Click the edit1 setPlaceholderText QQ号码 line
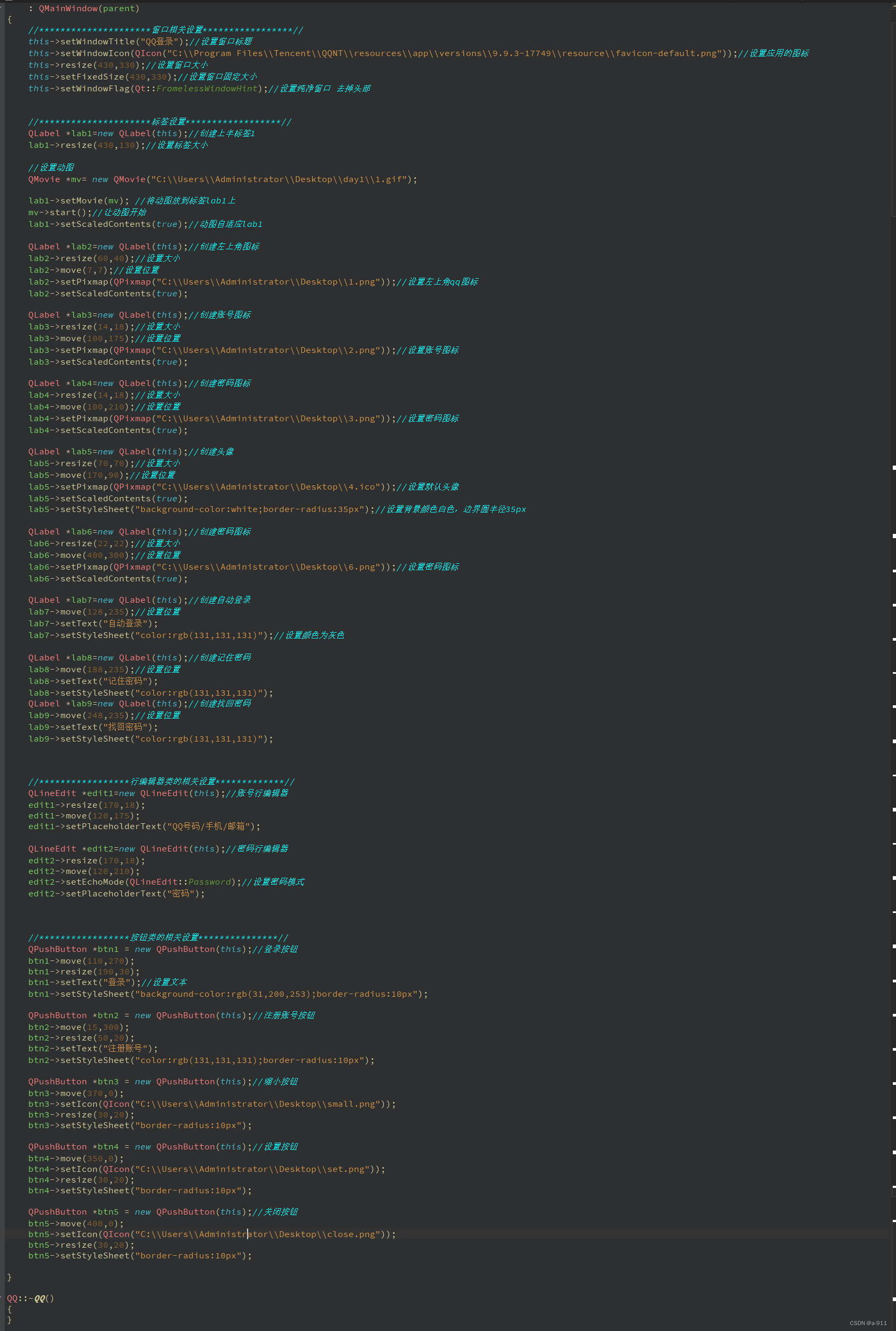Viewport: 896px width, 1331px height. pyautogui.click(x=143, y=825)
